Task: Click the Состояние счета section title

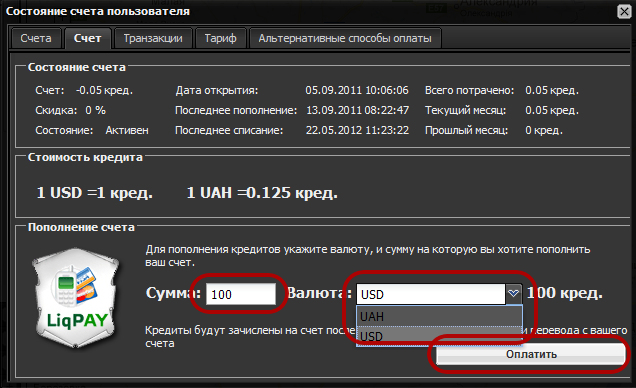Action: [x=77, y=67]
